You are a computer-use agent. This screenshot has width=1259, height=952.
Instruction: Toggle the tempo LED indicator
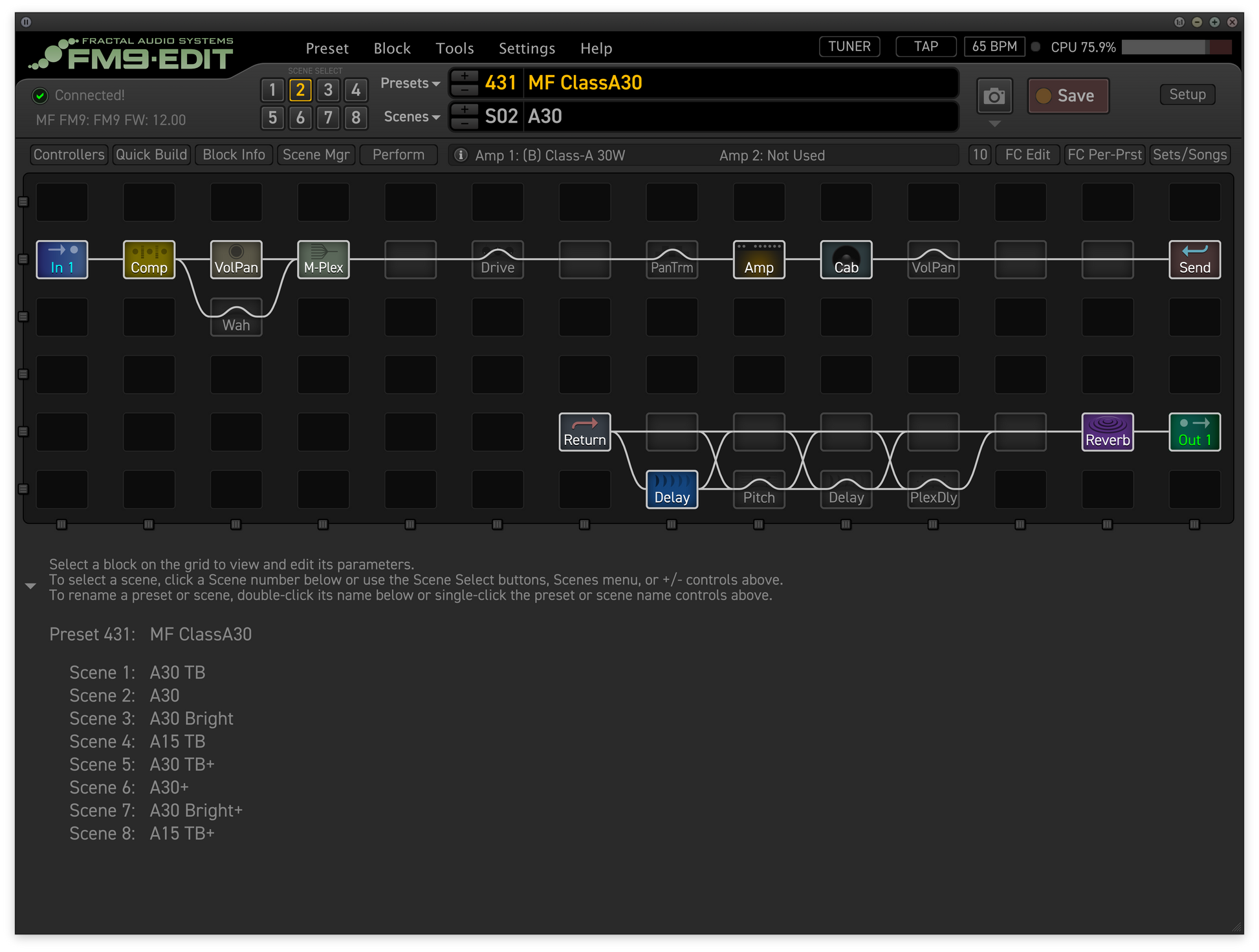coord(1036,47)
